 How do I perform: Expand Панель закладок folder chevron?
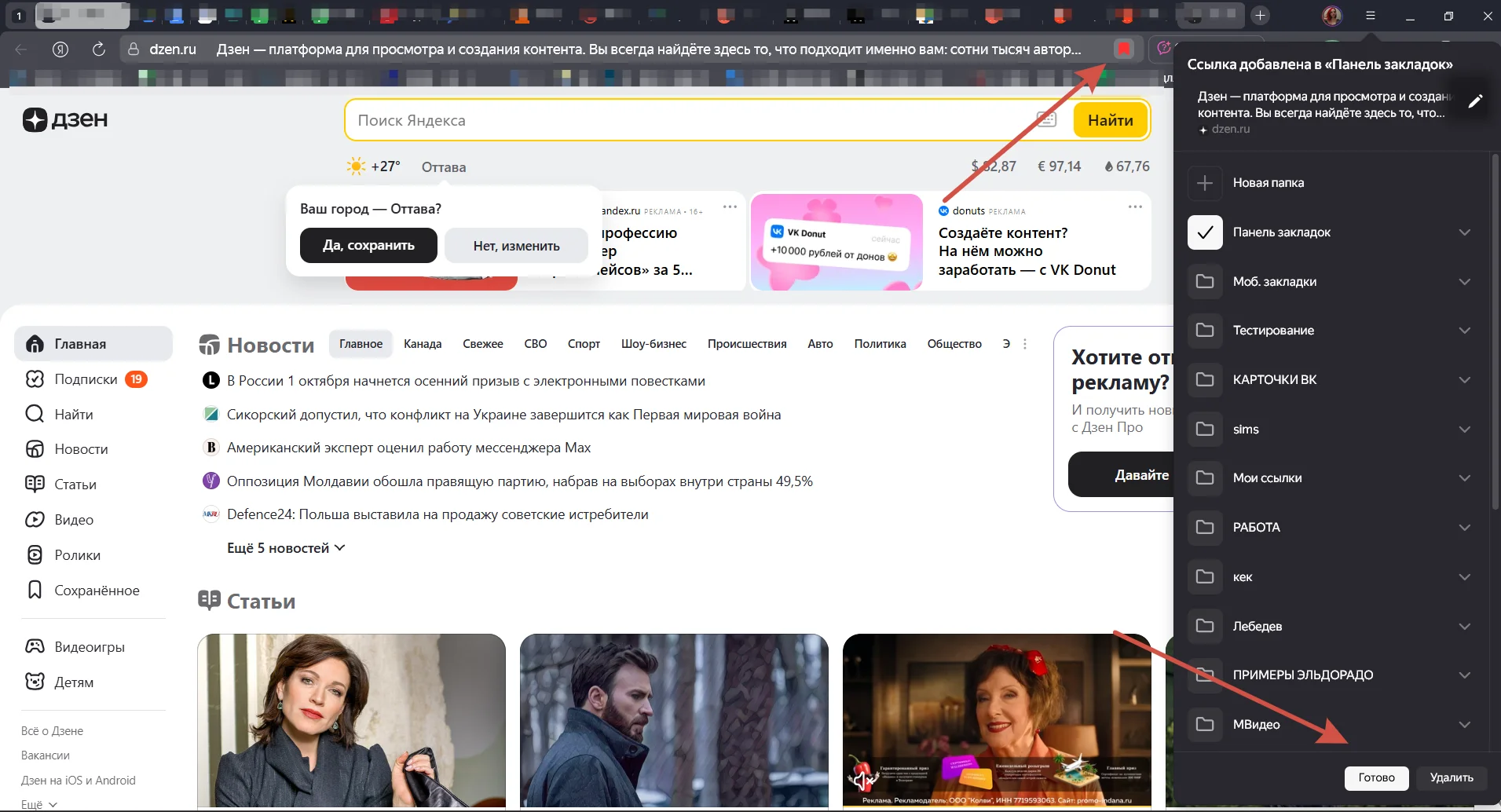click(1464, 232)
